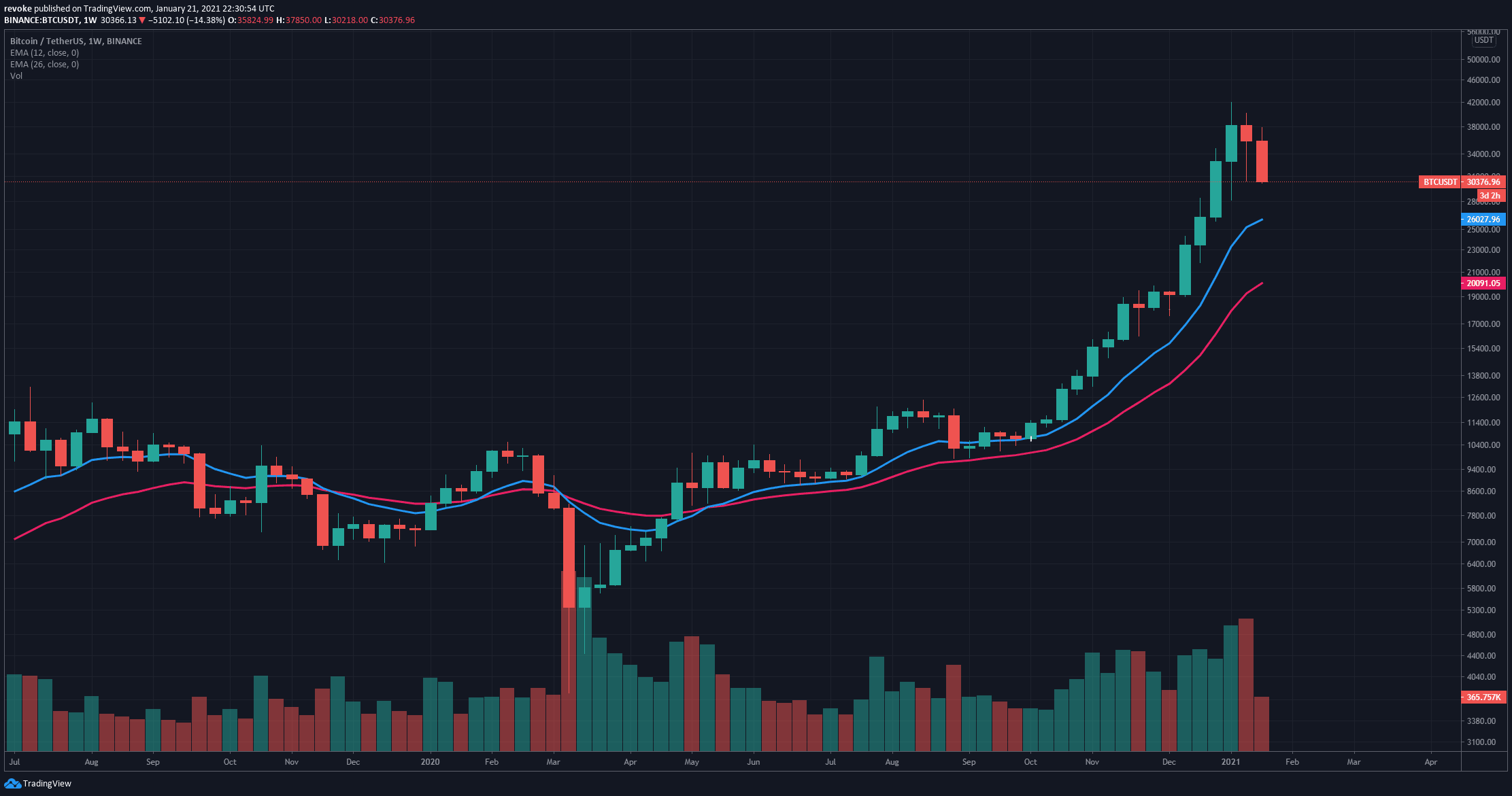This screenshot has height=796, width=1512.
Task: Click the TradingView logo icon
Action: 14,784
